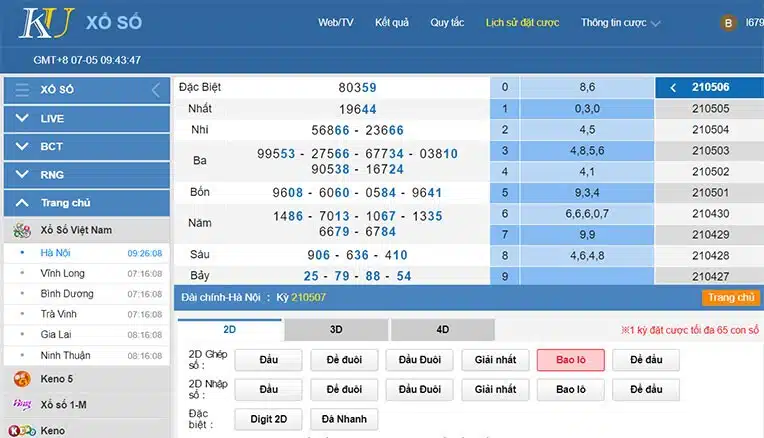
Task: Select Đề đuôi in 2D Ghép số row
Action: [344, 360]
